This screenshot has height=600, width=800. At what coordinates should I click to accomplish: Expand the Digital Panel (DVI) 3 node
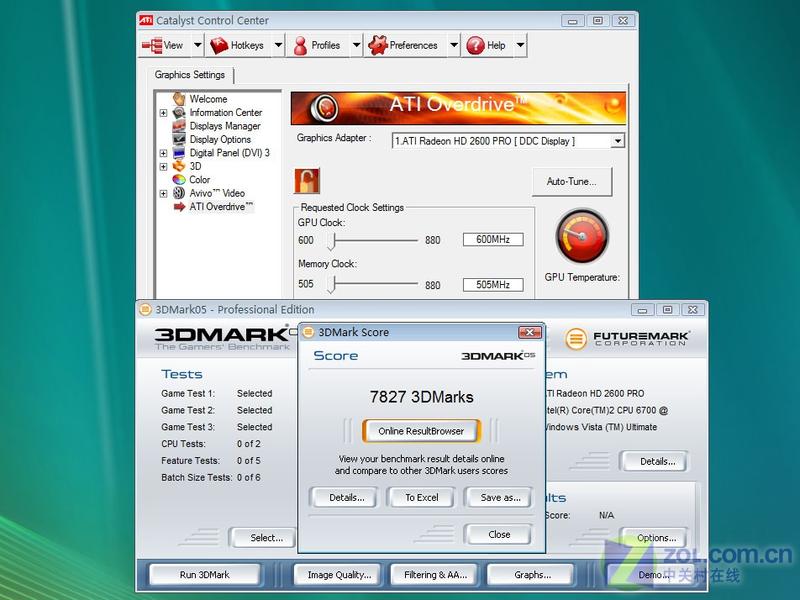[x=163, y=153]
